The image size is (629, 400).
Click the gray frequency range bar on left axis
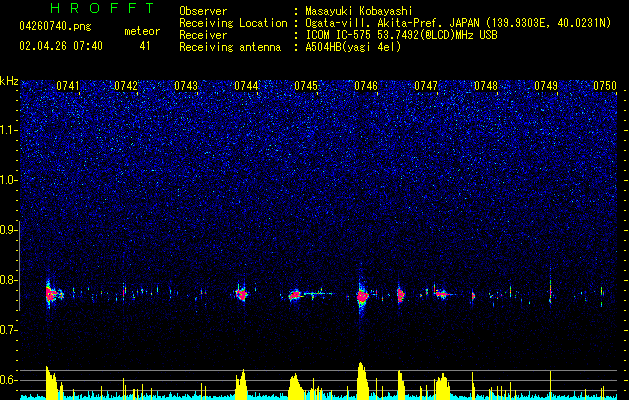pos(19,266)
